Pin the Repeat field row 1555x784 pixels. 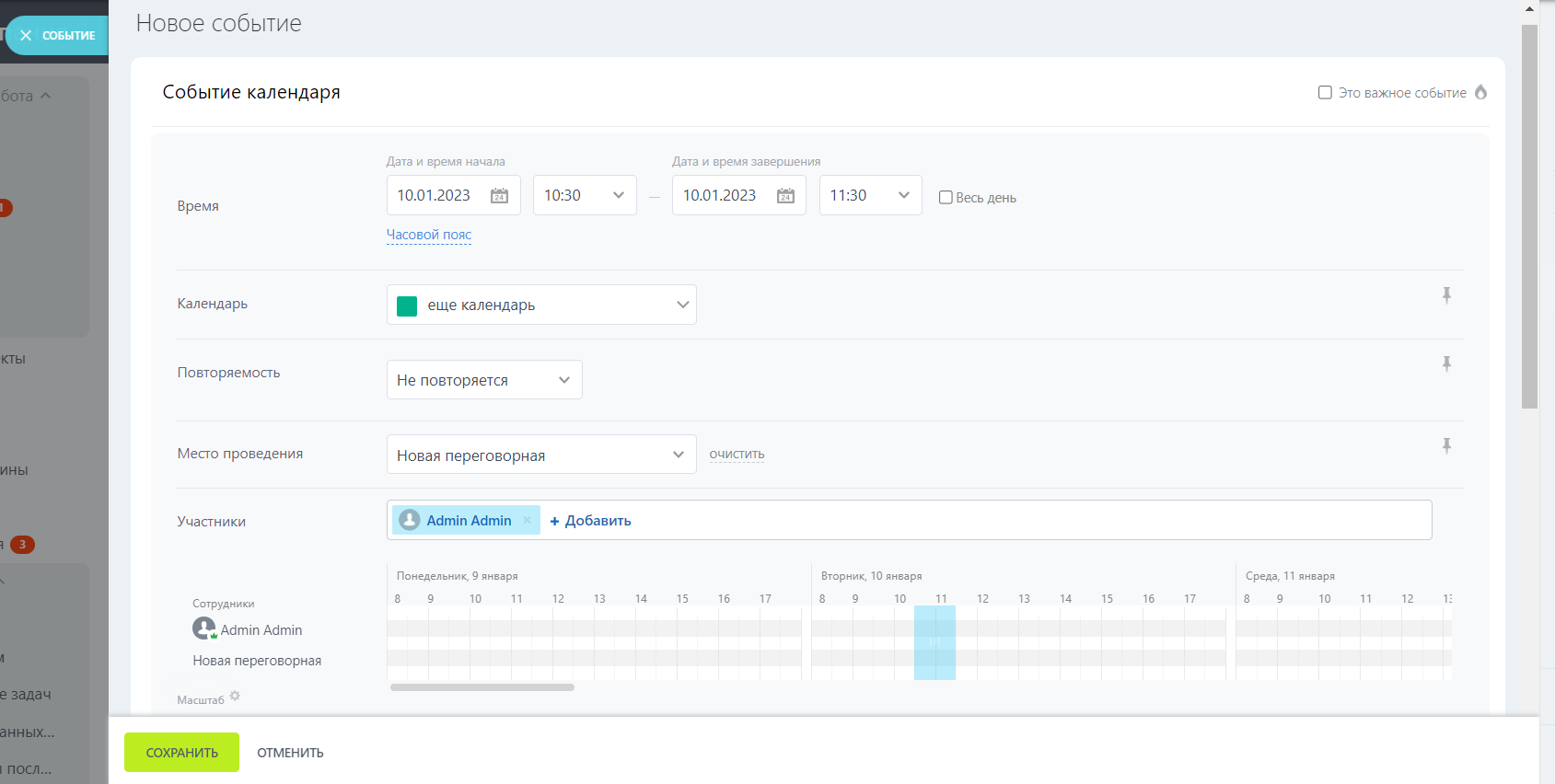coord(1446,364)
